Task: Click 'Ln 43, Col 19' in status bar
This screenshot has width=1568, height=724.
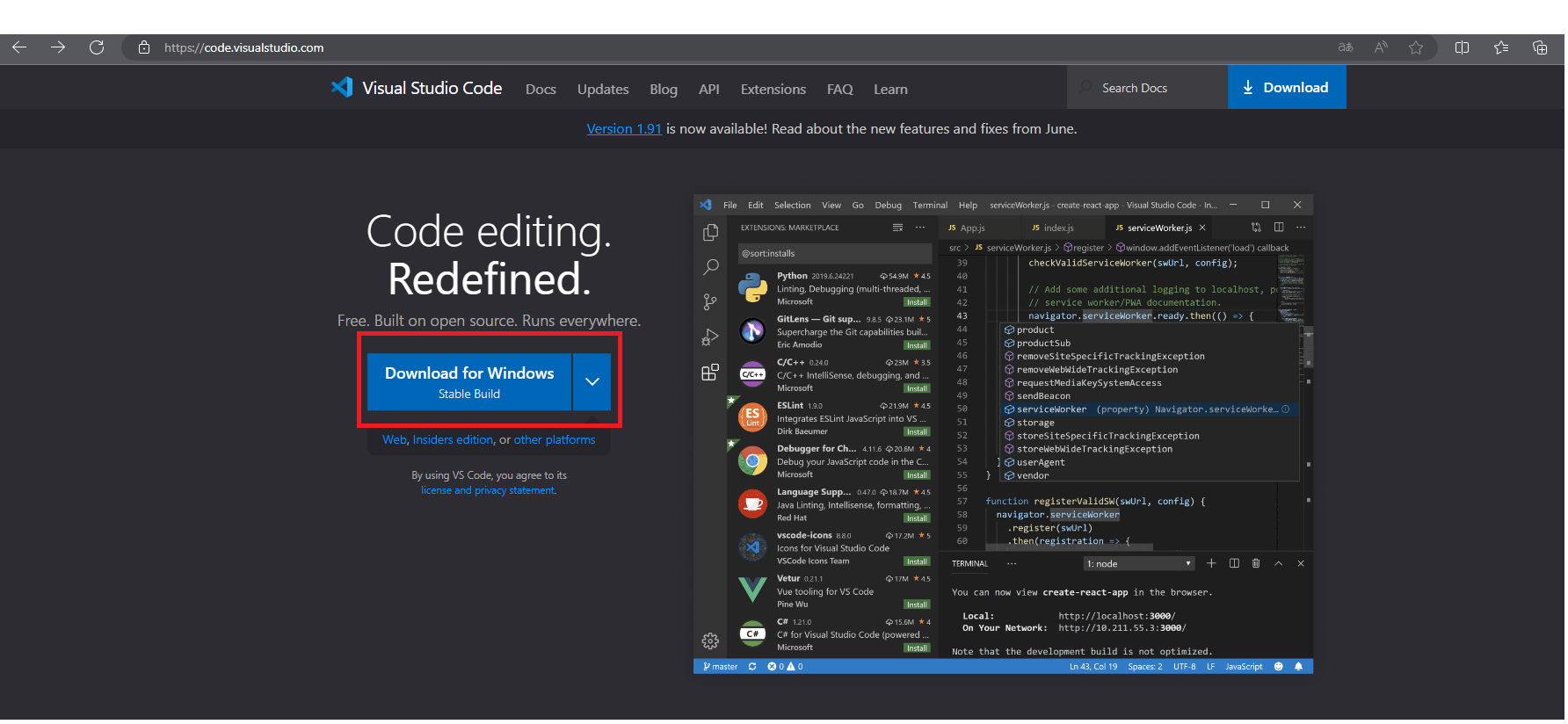Action: tap(1093, 667)
